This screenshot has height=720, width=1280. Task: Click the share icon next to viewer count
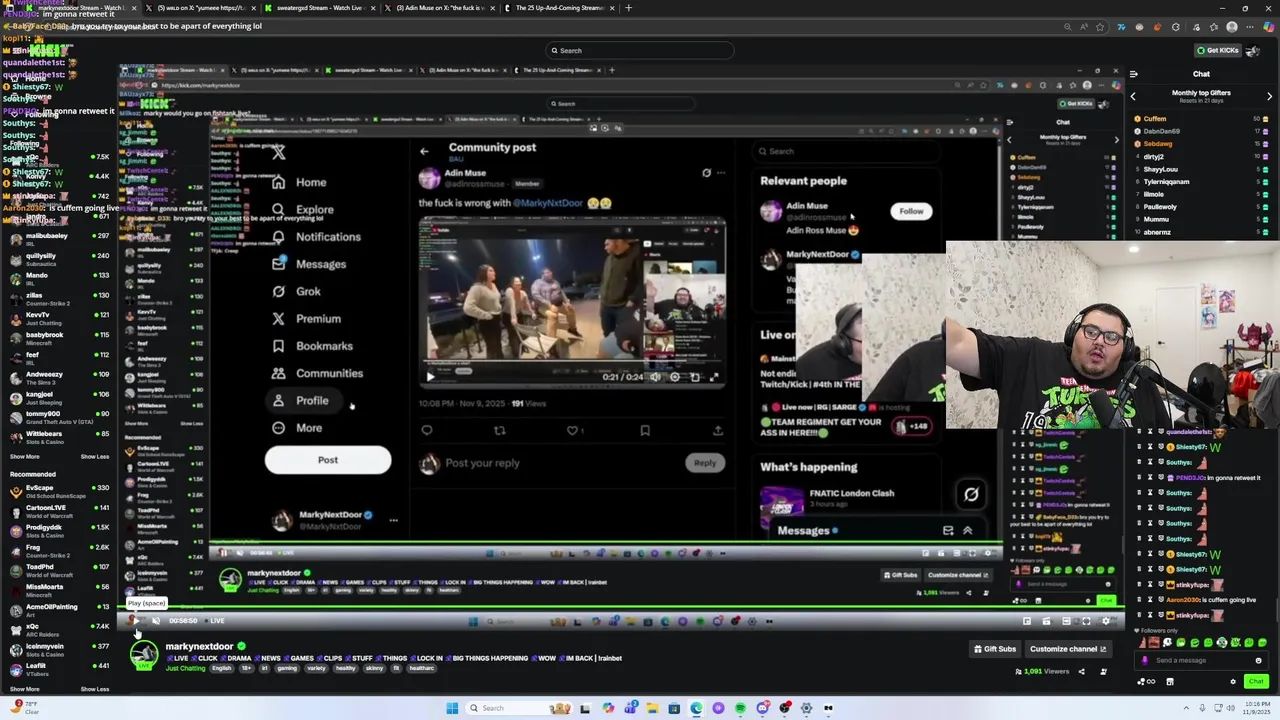(x=1081, y=671)
